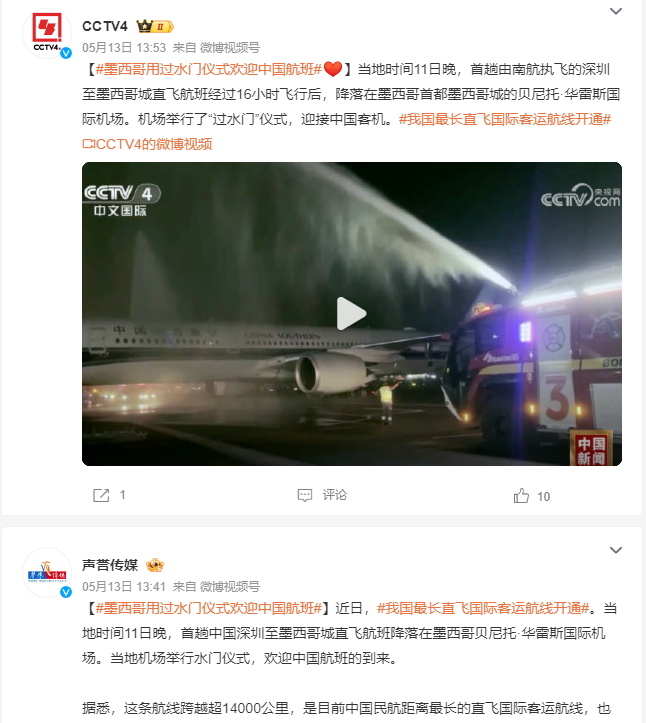Like the CCTV4 post with thumbs-up icon
The width and height of the screenshot is (646, 723).
point(521,496)
